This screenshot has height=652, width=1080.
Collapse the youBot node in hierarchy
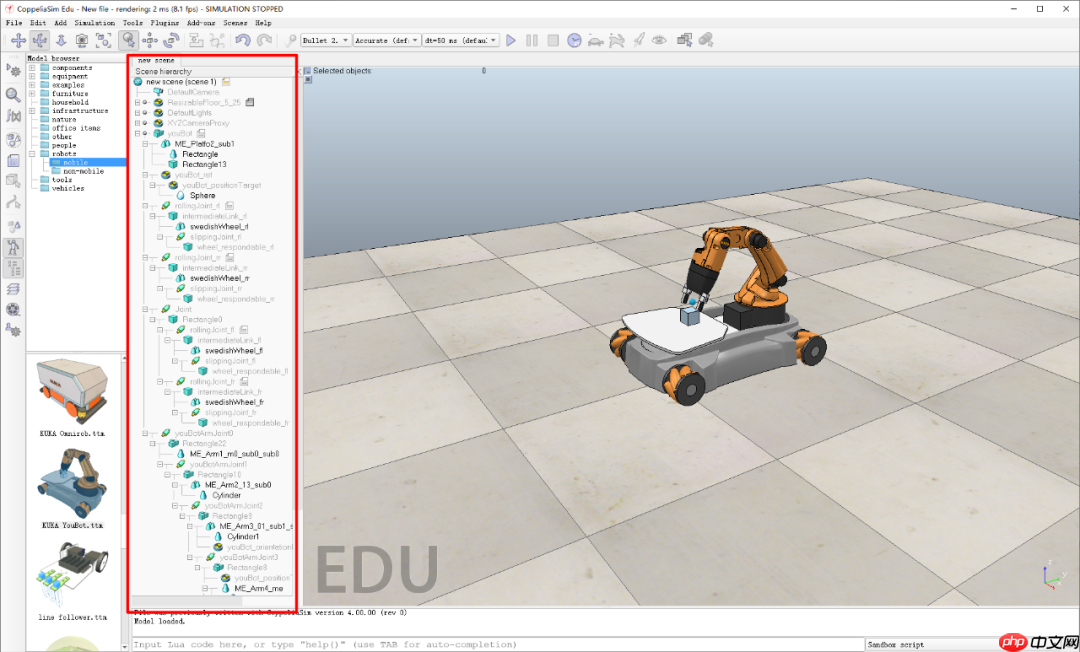coord(138,133)
